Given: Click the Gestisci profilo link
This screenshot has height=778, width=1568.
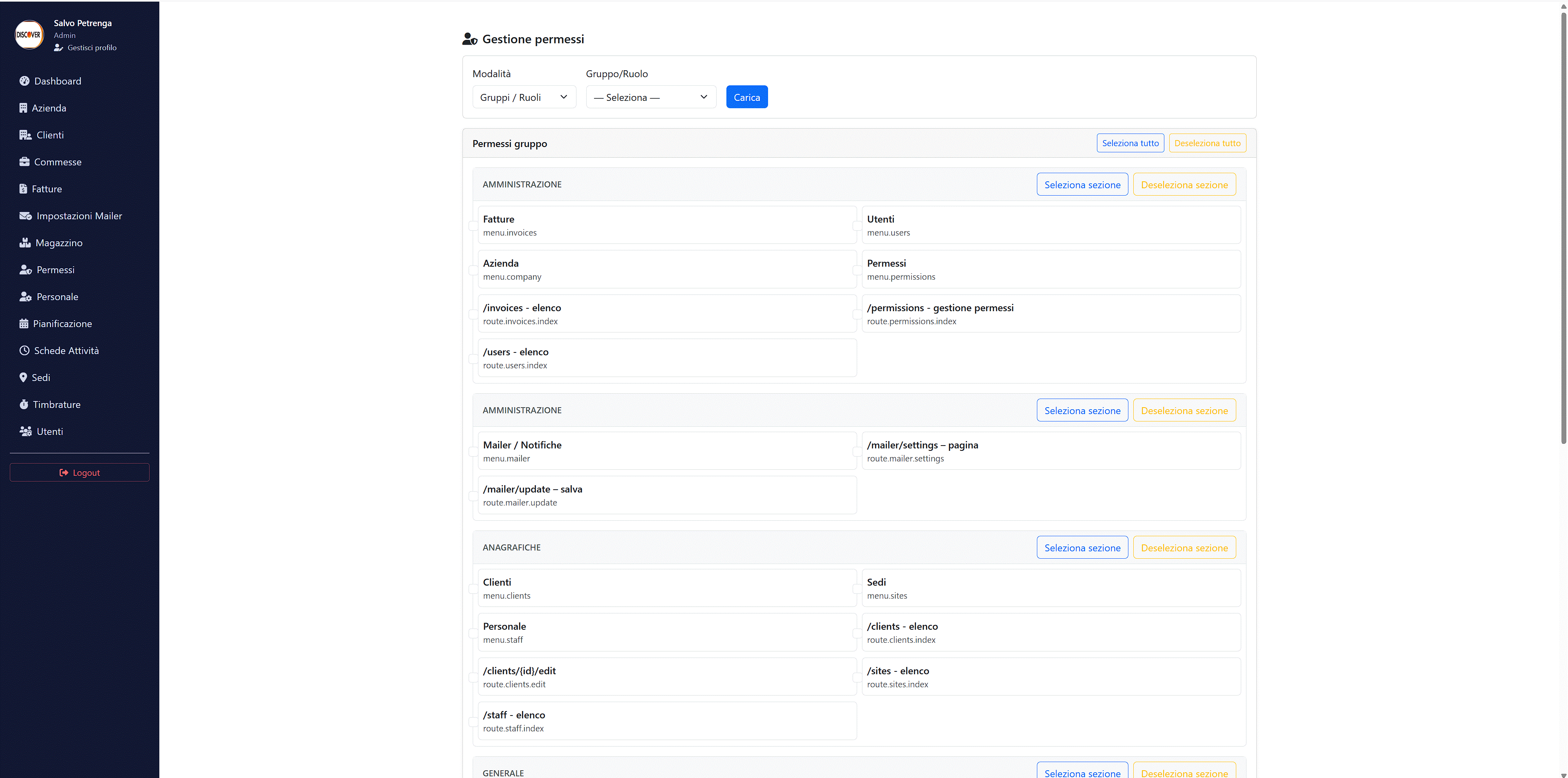Looking at the screenshot, I should (91, 47).
